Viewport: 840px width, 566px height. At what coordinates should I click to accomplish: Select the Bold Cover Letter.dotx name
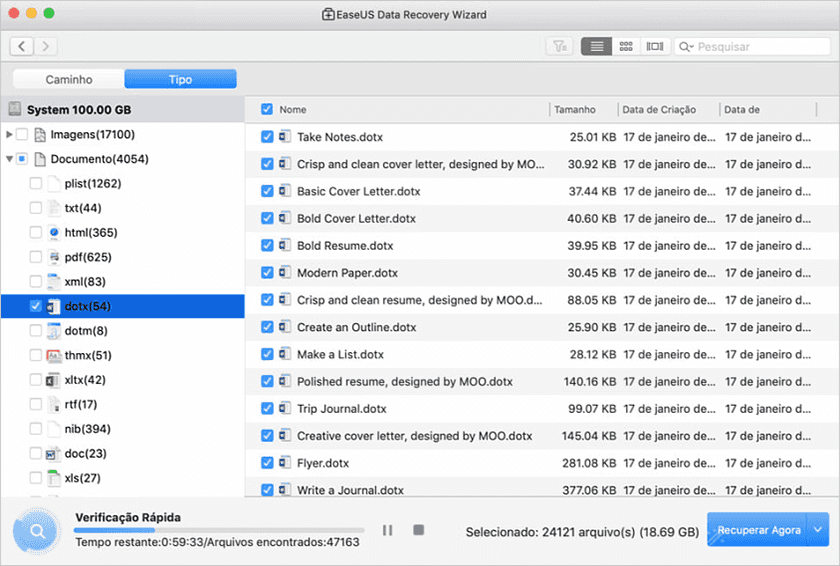pos(356,218)
